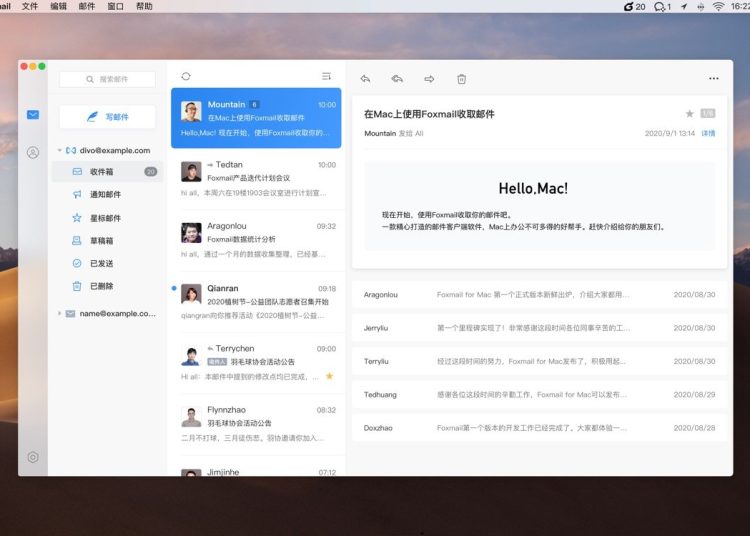Select the 星标邮件 starred folder
750x536 pixels.
point(105,217)
